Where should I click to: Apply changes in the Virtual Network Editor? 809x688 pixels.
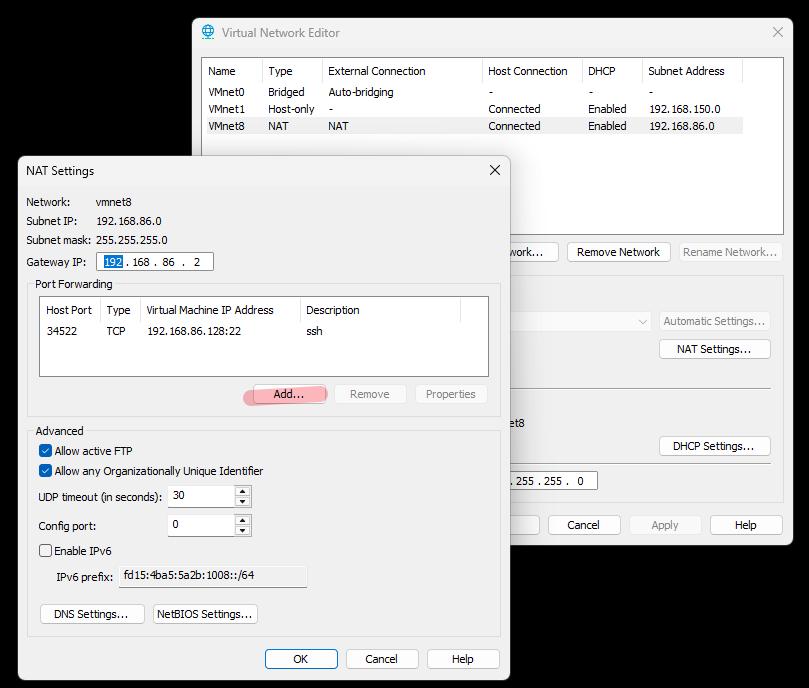click(x=664, y=524)
